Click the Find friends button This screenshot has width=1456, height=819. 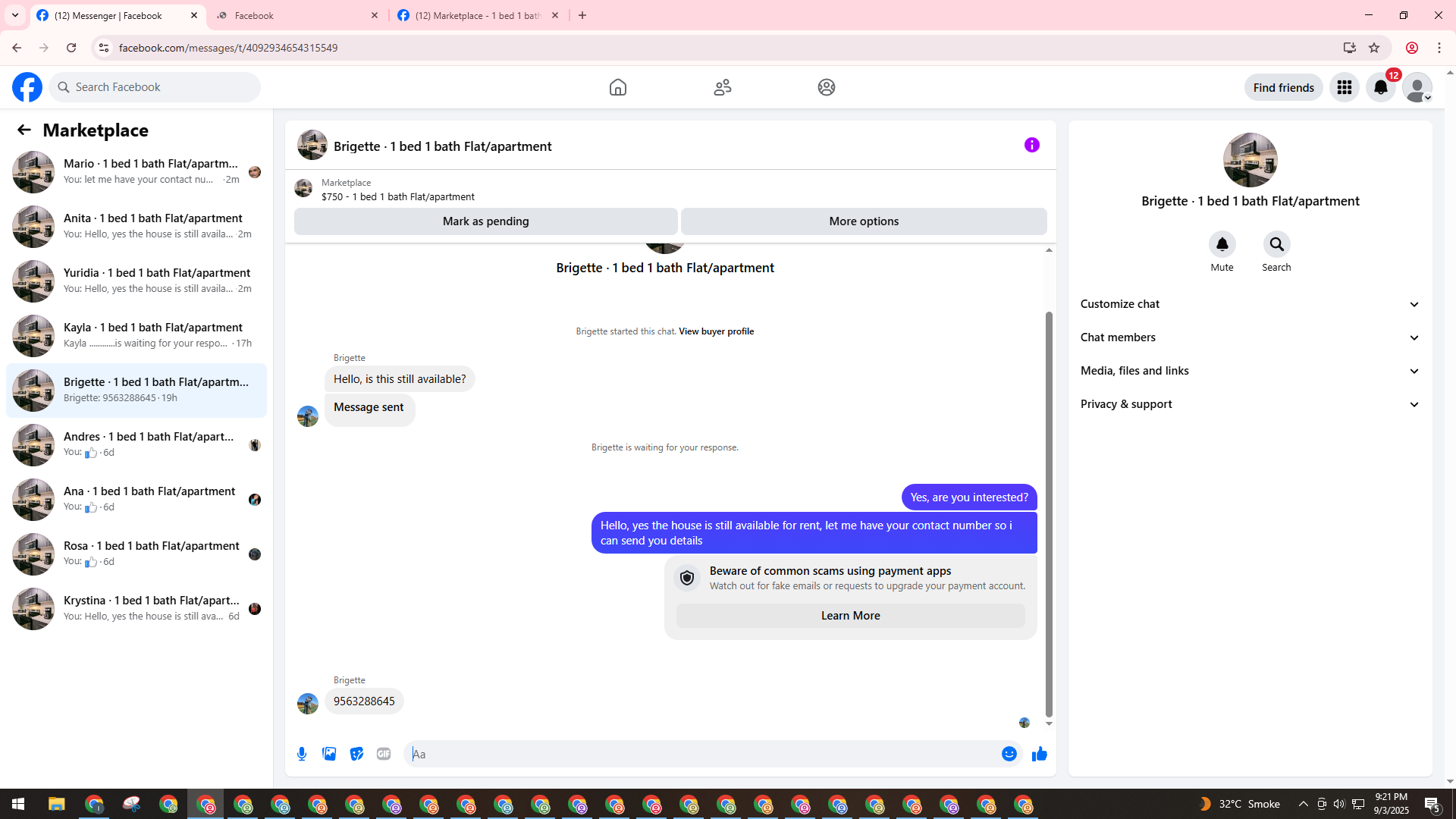pyautogui.click(x=1284, y=87)
